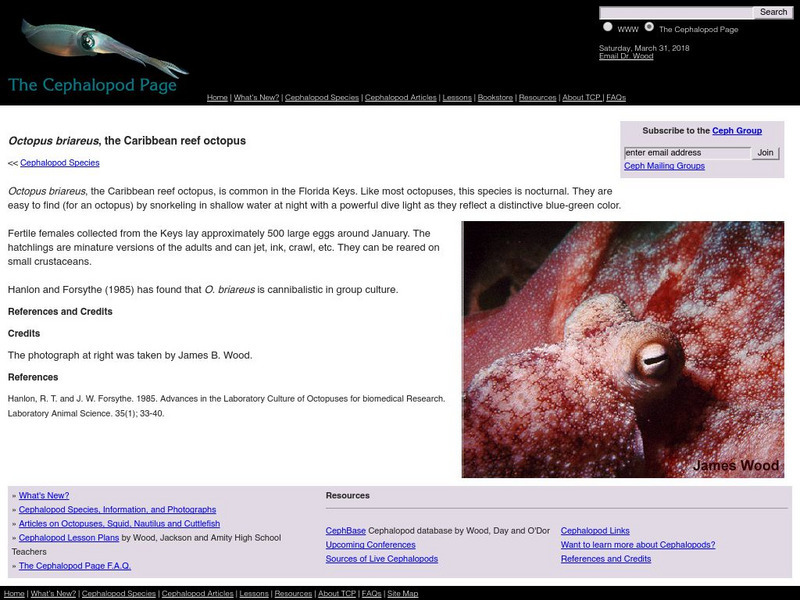Go to Cephalopod Species from top navigation
Image resolution: width=800 pixels, height=600 pixels.
[321, 98]
